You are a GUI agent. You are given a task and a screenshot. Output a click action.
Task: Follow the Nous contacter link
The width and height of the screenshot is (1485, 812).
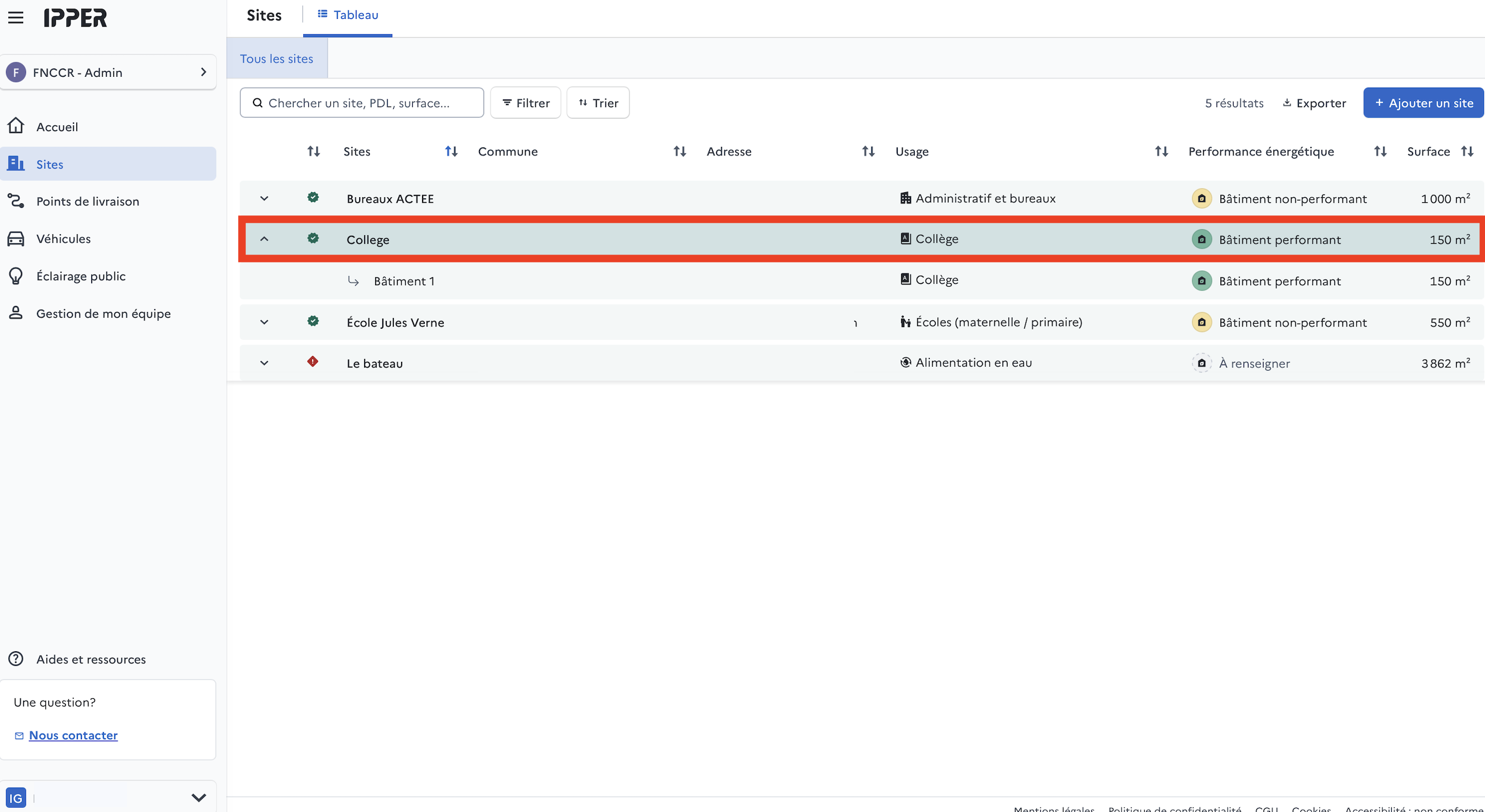(73, 735)
